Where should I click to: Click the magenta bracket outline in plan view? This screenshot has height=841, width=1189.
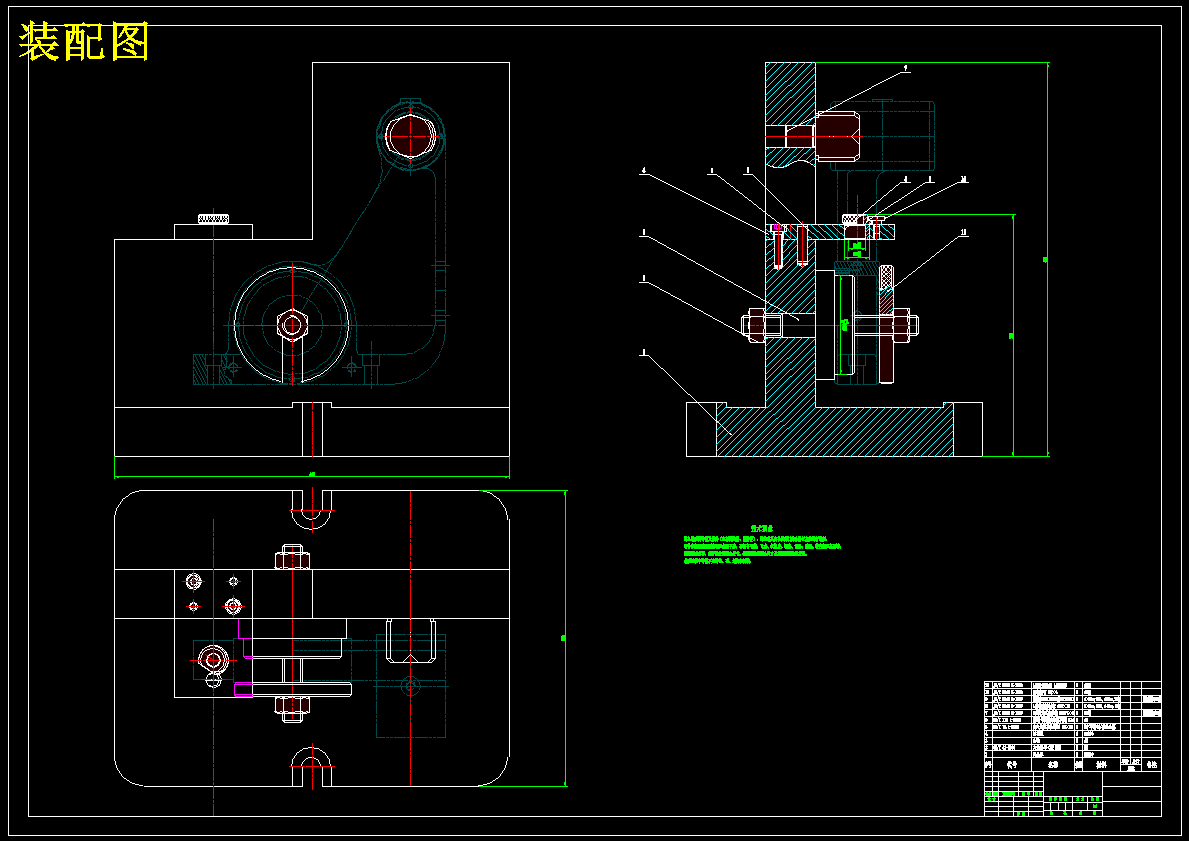[243, 658]
